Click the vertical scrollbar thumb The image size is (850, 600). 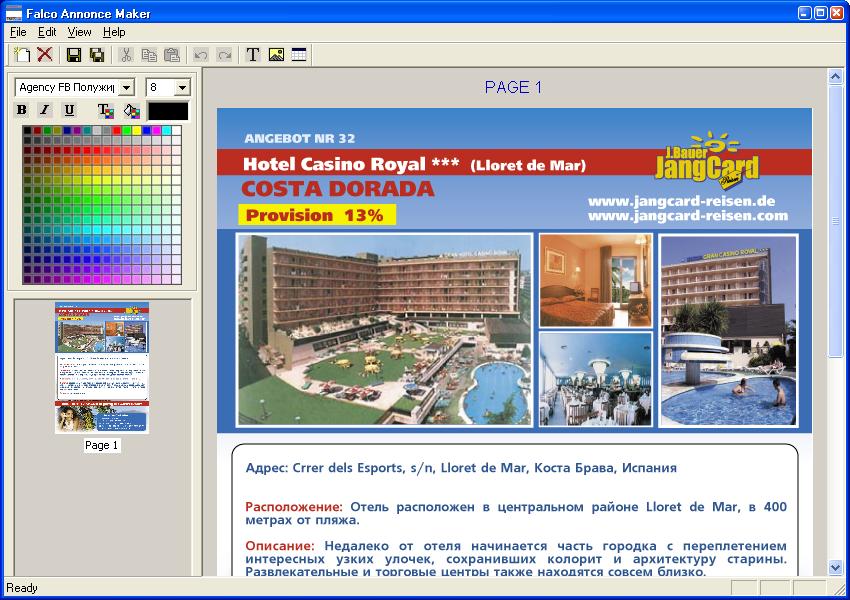pos(835,221)
